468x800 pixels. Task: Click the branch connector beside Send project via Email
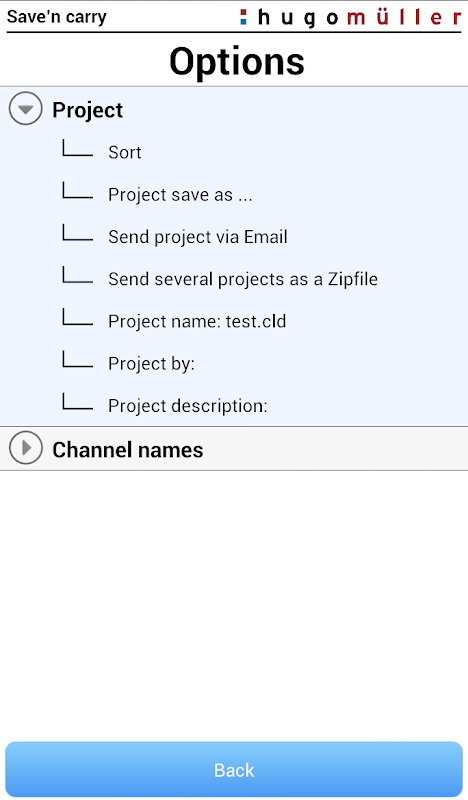[x=77, y=232]
